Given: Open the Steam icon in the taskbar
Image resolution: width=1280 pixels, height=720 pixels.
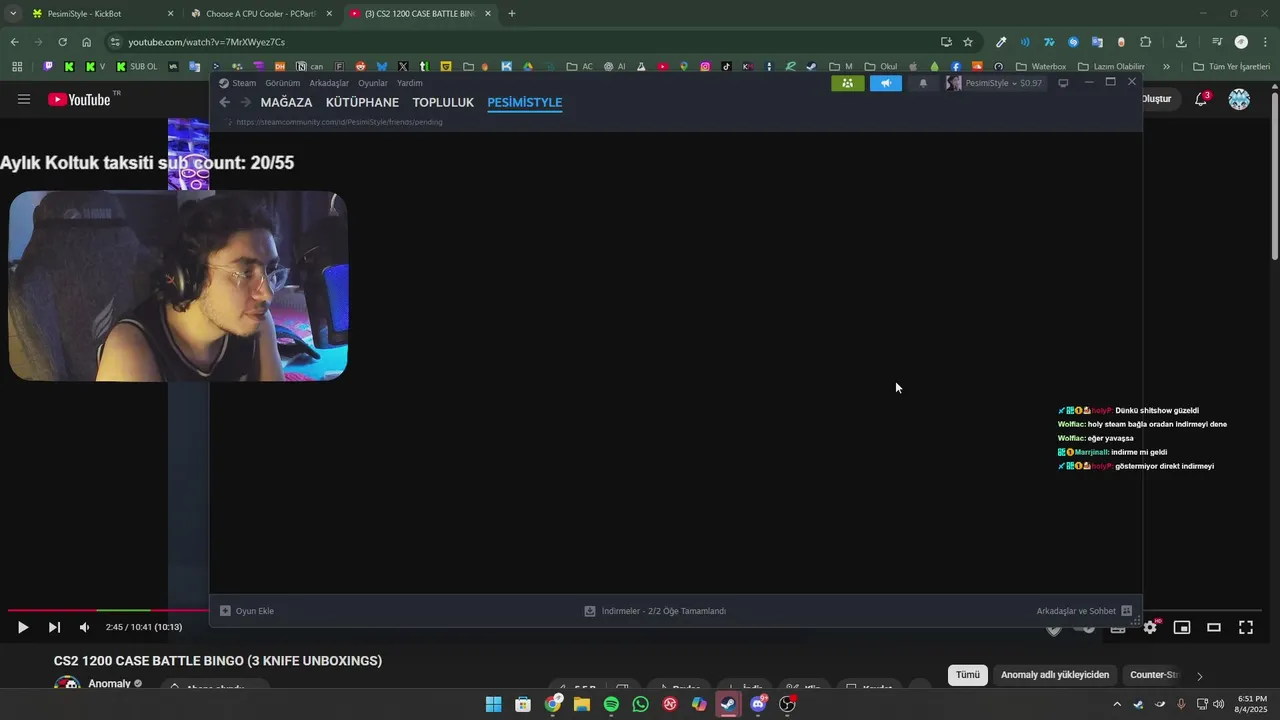Looking at the screenshot, I should coord(728,704).
